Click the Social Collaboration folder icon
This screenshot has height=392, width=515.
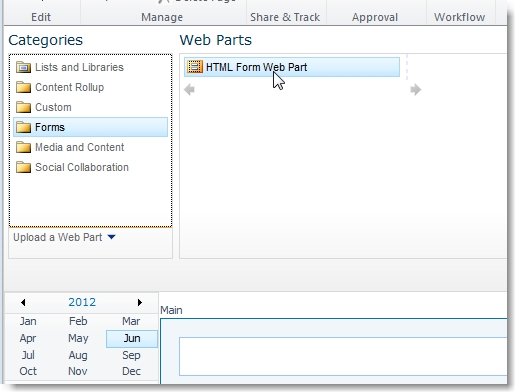(x=23, y=167)
